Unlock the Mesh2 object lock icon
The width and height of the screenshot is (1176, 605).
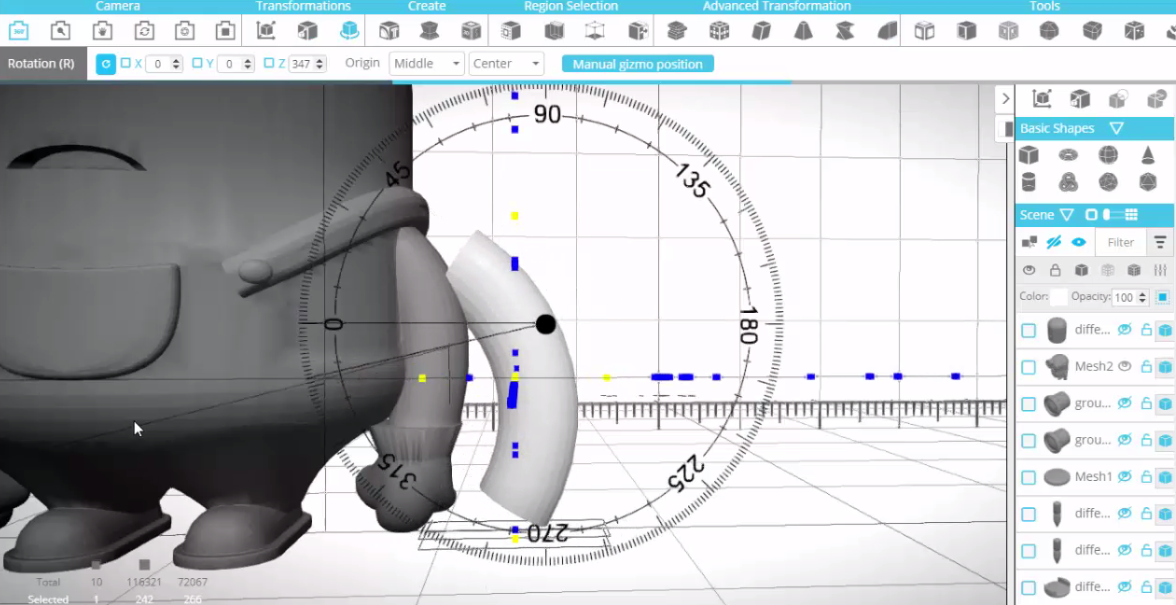click(x=1146, y=367)
